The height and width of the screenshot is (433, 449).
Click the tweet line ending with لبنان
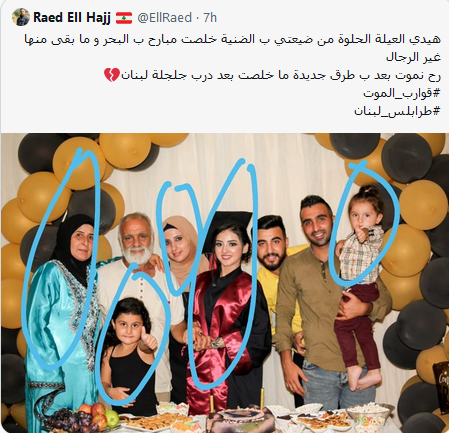coord(272,75)
